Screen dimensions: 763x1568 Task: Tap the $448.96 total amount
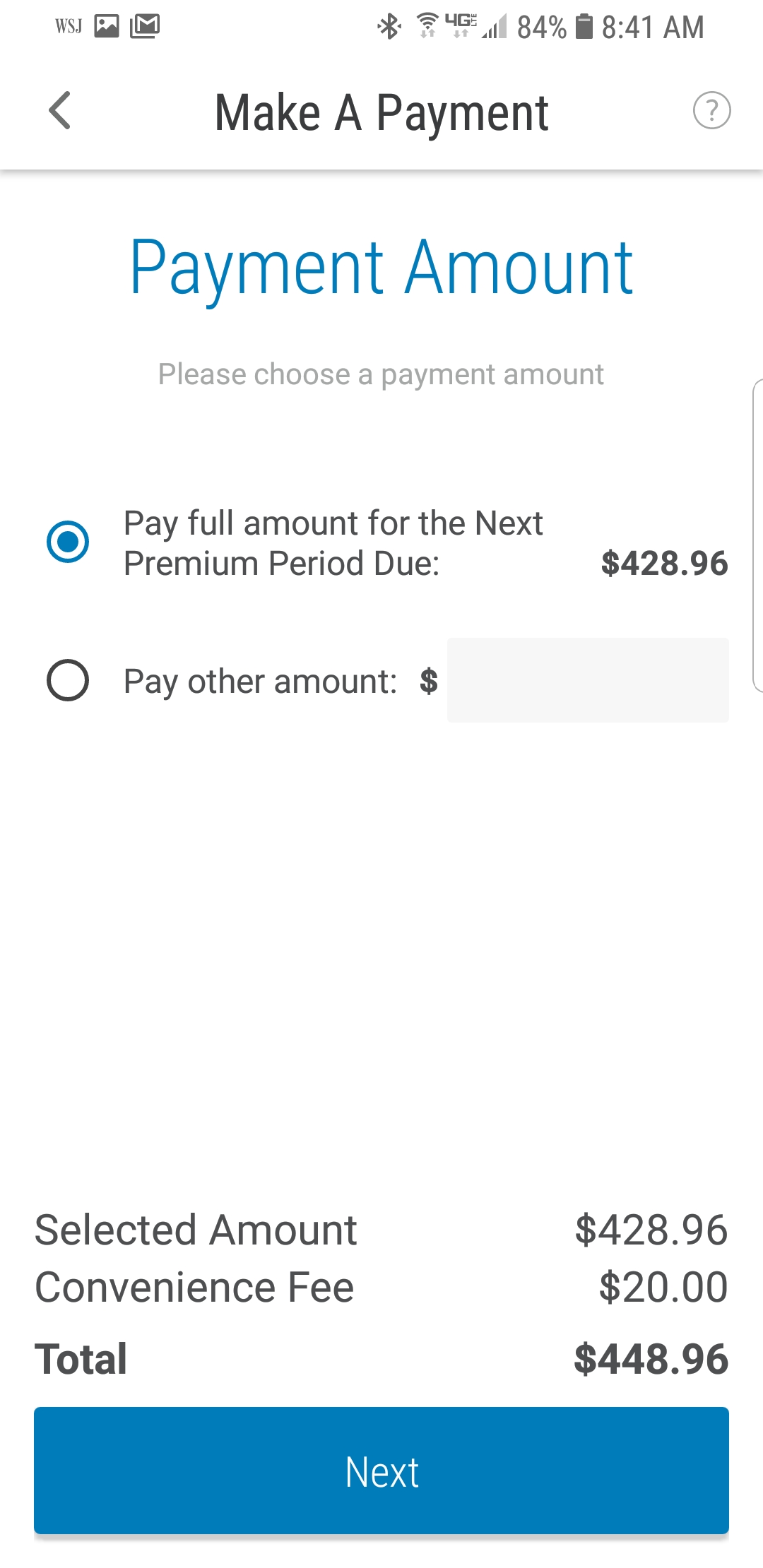[651, 1360]
